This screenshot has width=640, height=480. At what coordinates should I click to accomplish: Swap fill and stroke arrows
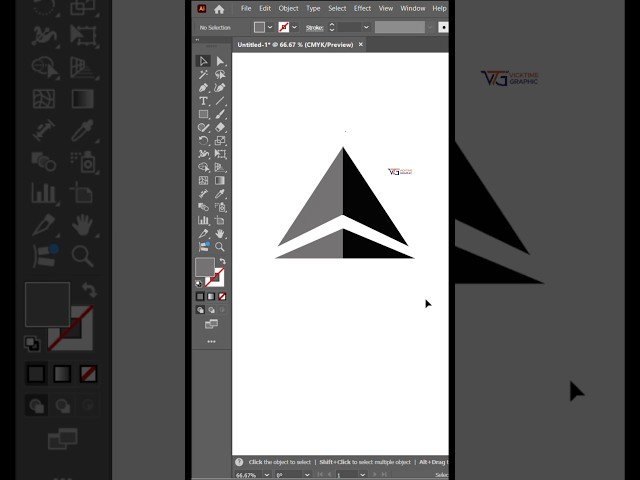[222, 261]
